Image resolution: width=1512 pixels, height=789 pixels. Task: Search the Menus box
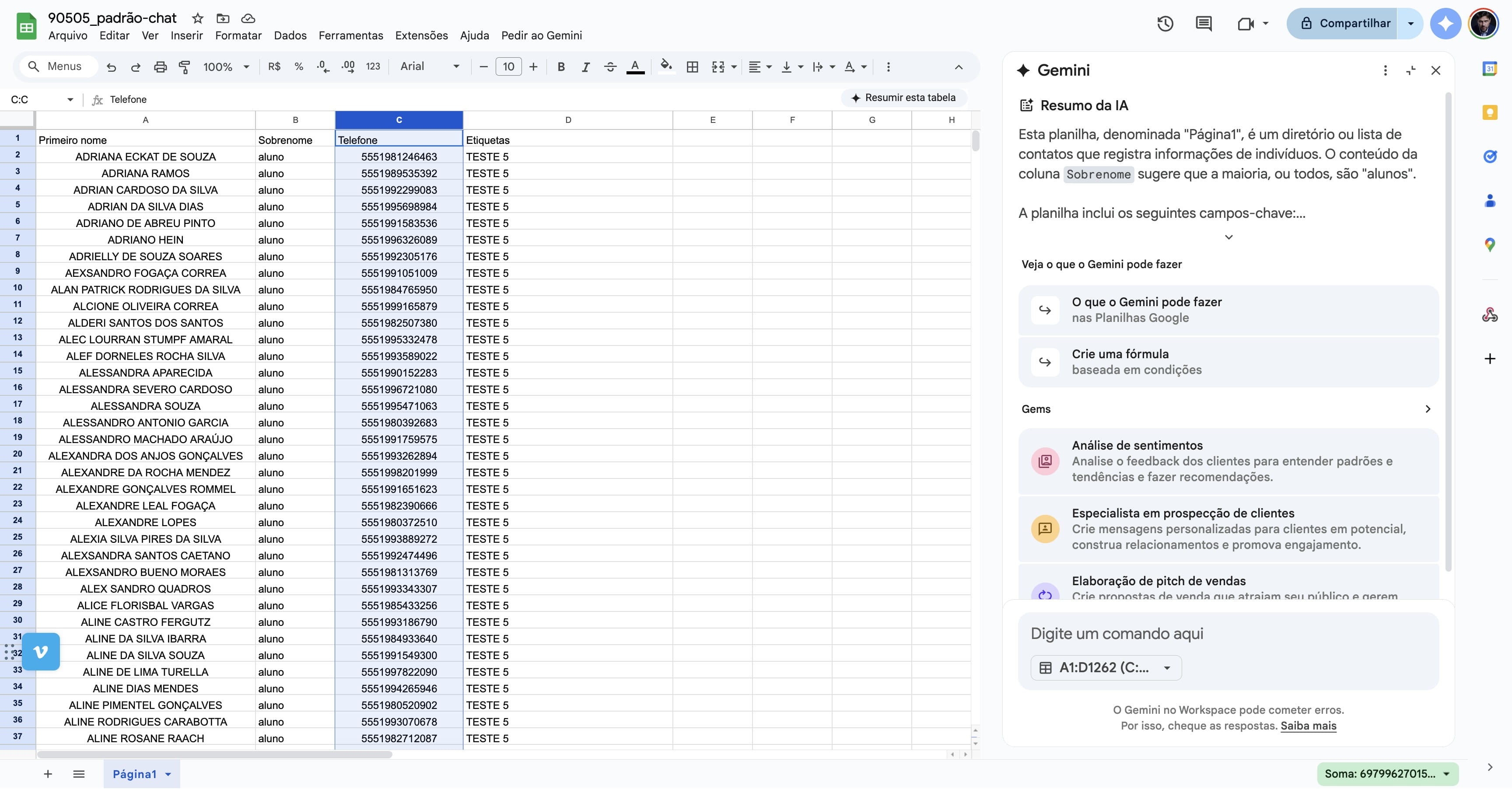[x=58, y=66]
